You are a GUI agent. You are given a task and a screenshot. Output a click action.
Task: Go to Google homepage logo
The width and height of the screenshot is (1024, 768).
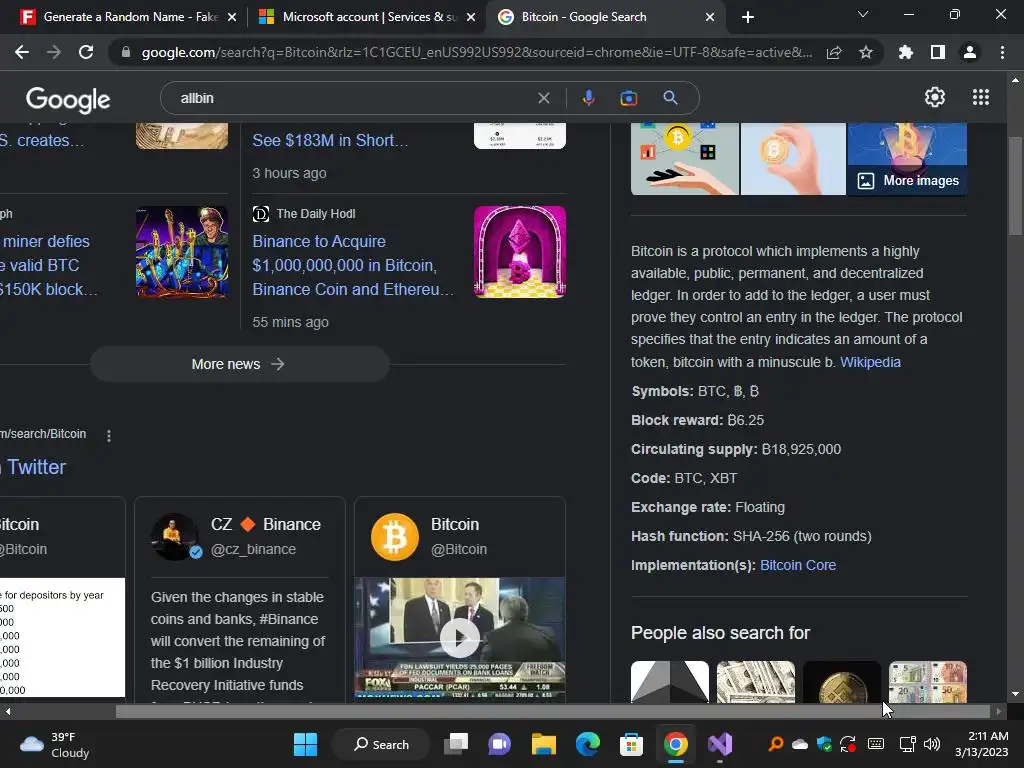68,99
